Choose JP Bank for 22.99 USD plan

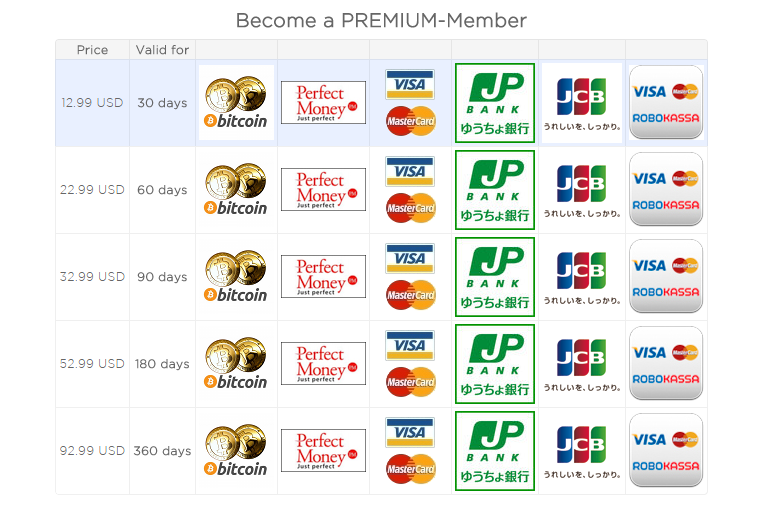coord(495,190)
